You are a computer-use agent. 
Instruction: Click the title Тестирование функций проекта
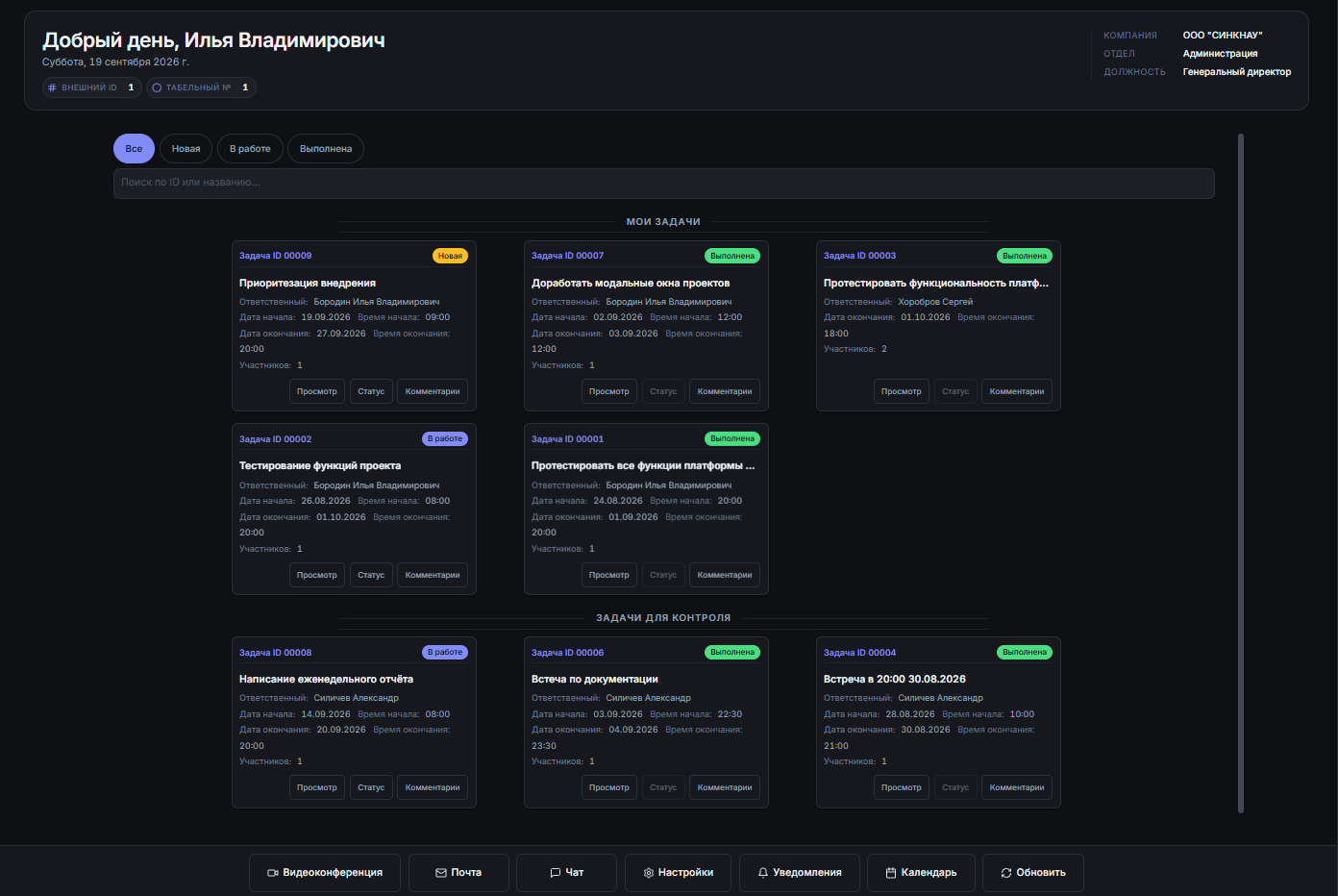click(320, 466)
